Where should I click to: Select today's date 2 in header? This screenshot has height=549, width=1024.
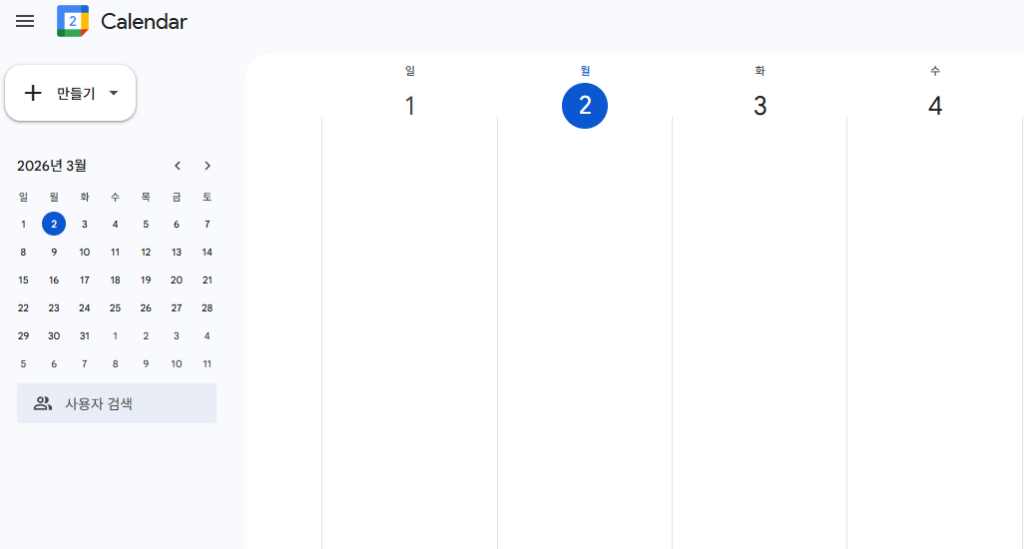(x=585, y=106)
